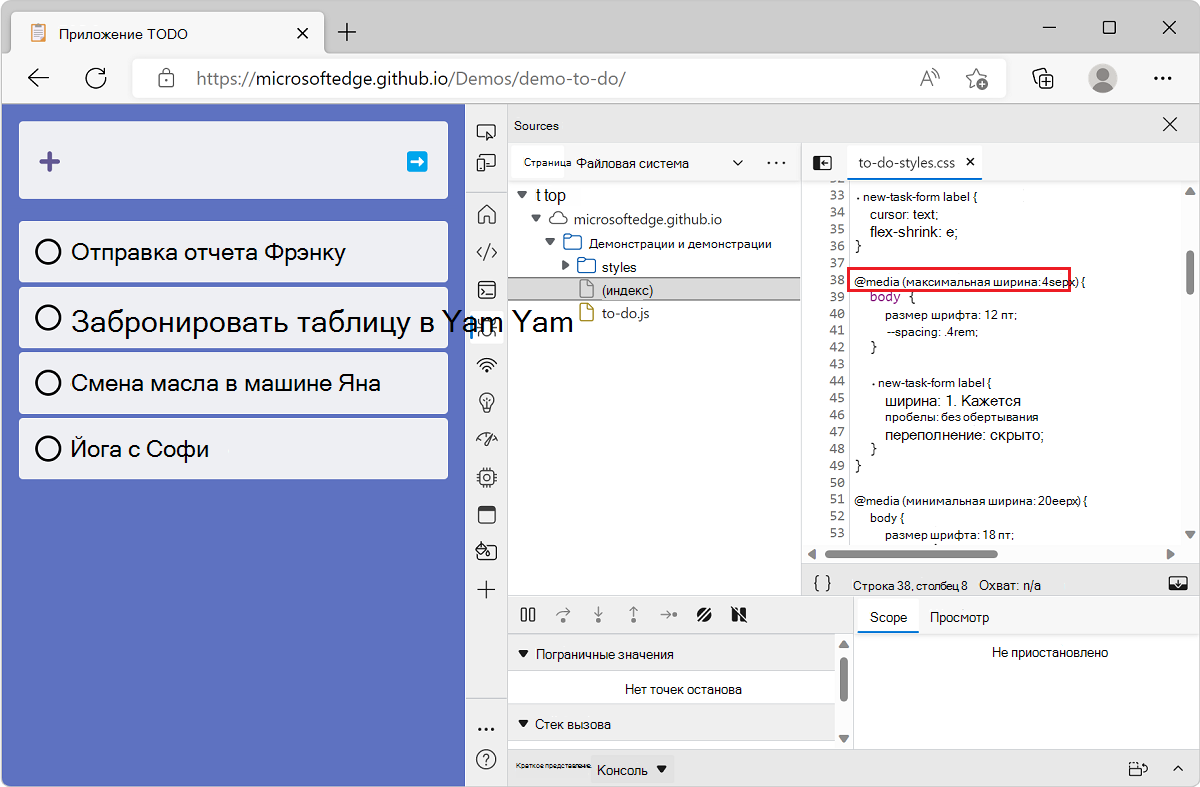
Task: Check the circle next to 'Йога с Софи'
Action: [48, 448]
